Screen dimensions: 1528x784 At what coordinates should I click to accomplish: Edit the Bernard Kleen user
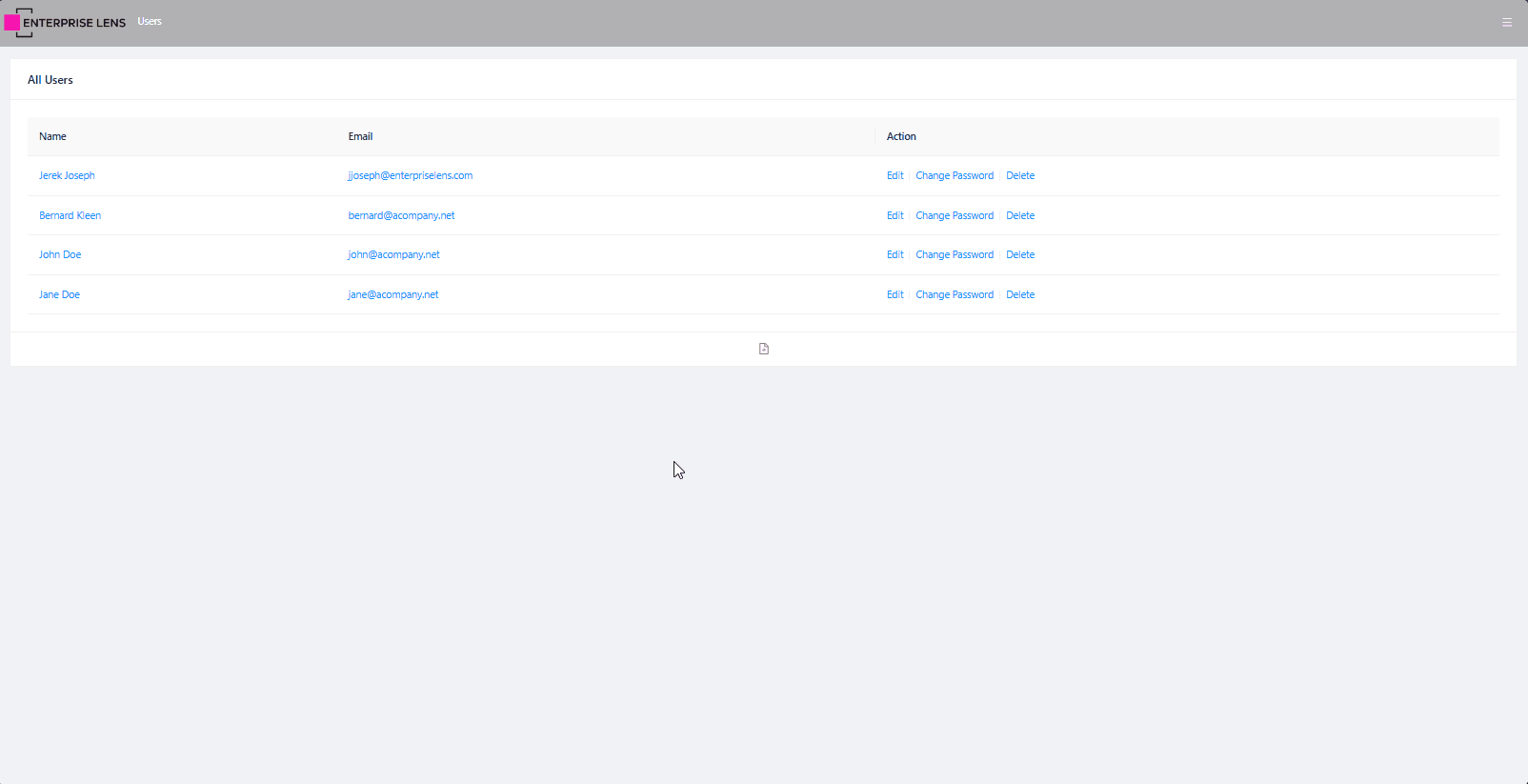(x=895, y=216)
